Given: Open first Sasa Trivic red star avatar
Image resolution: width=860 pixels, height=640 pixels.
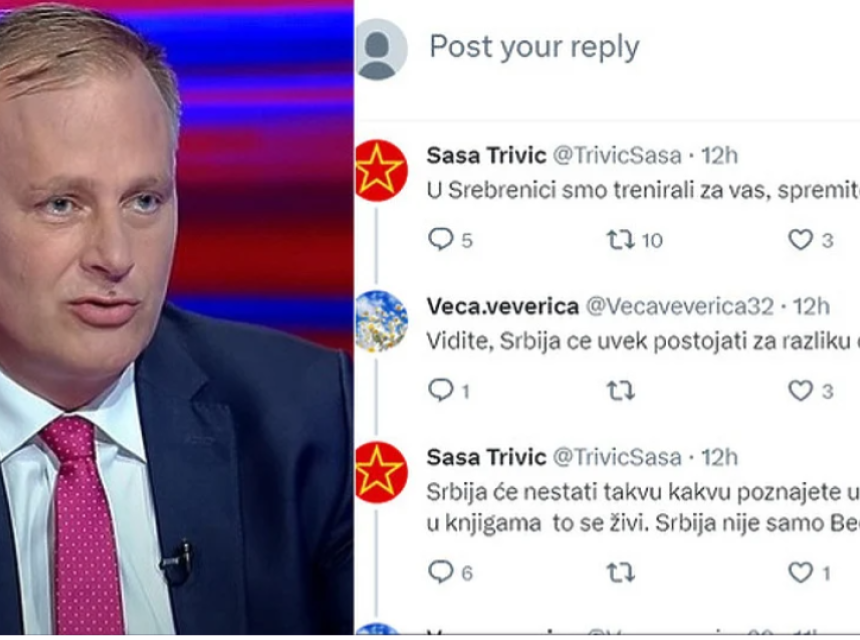Looking at the screenshot, I should (381, 170).
